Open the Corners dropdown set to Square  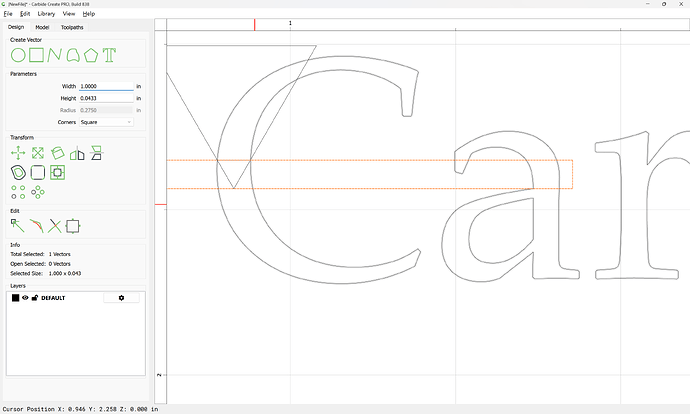pyautogui.click(x=106, y=122)
